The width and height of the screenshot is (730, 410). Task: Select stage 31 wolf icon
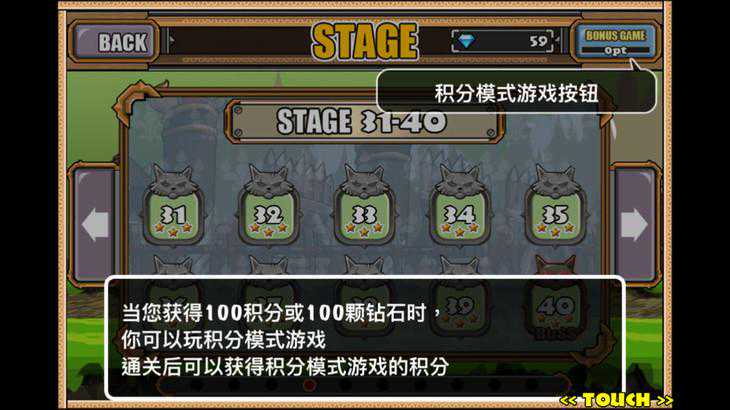pos(173,206)
